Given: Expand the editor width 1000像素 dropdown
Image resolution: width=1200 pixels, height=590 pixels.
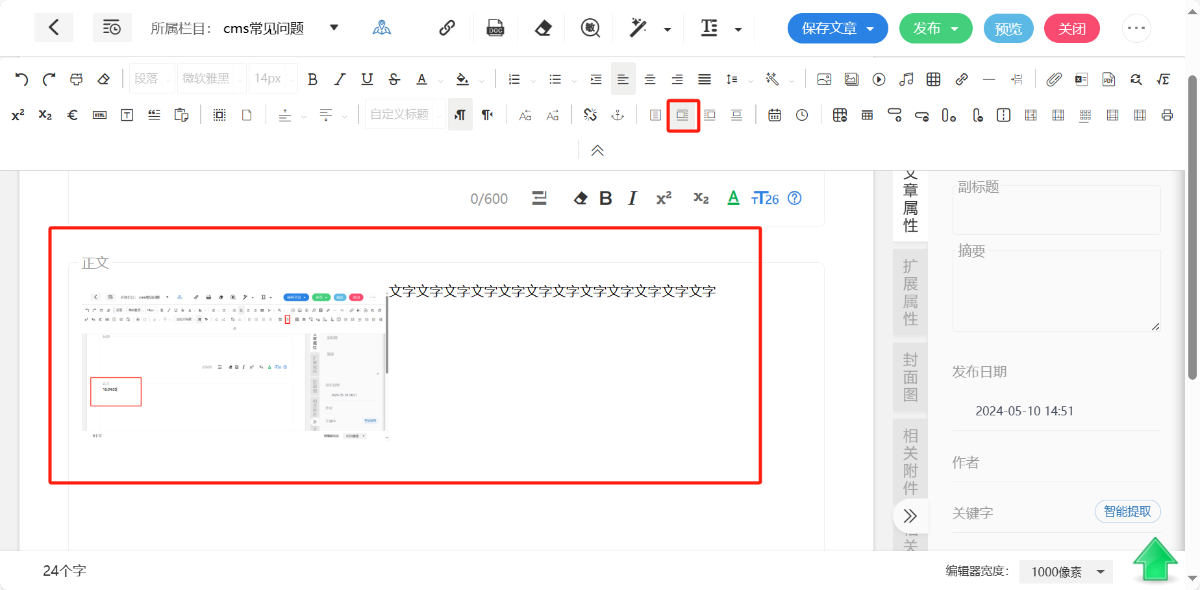Looking at the screenshot, I should (1066, 572).
